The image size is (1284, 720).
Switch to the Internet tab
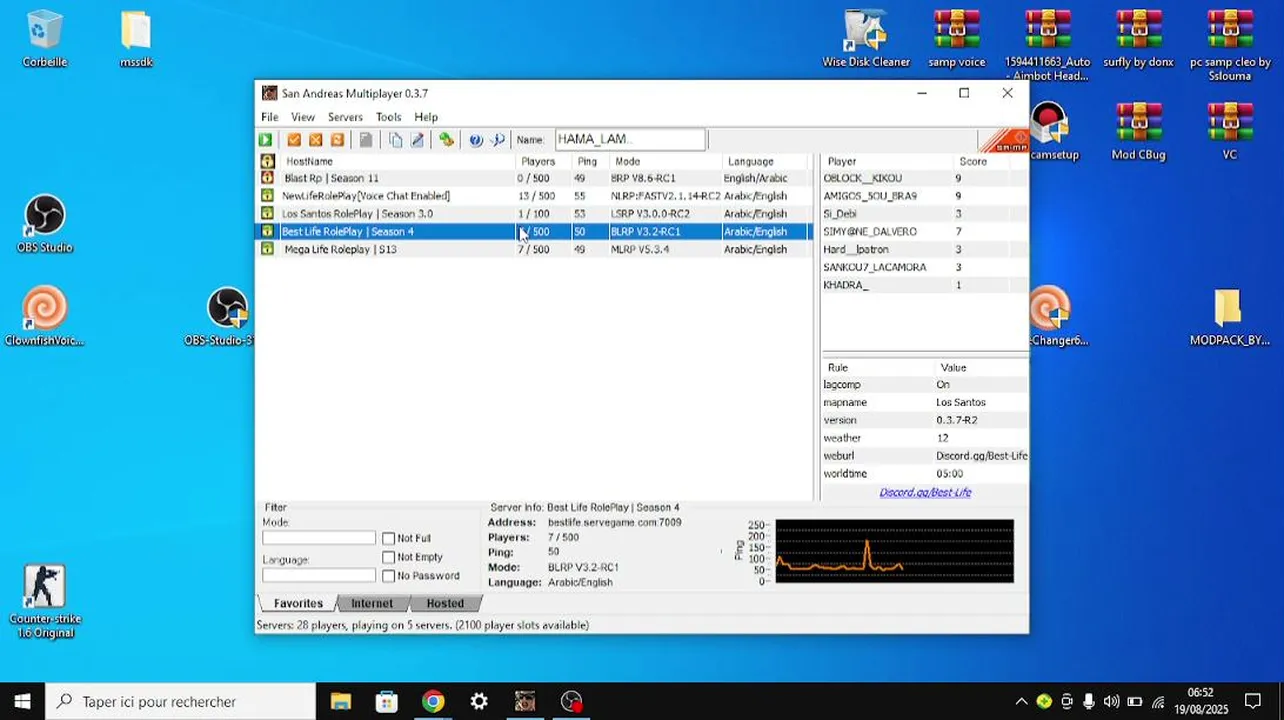[x=372, y=603]
